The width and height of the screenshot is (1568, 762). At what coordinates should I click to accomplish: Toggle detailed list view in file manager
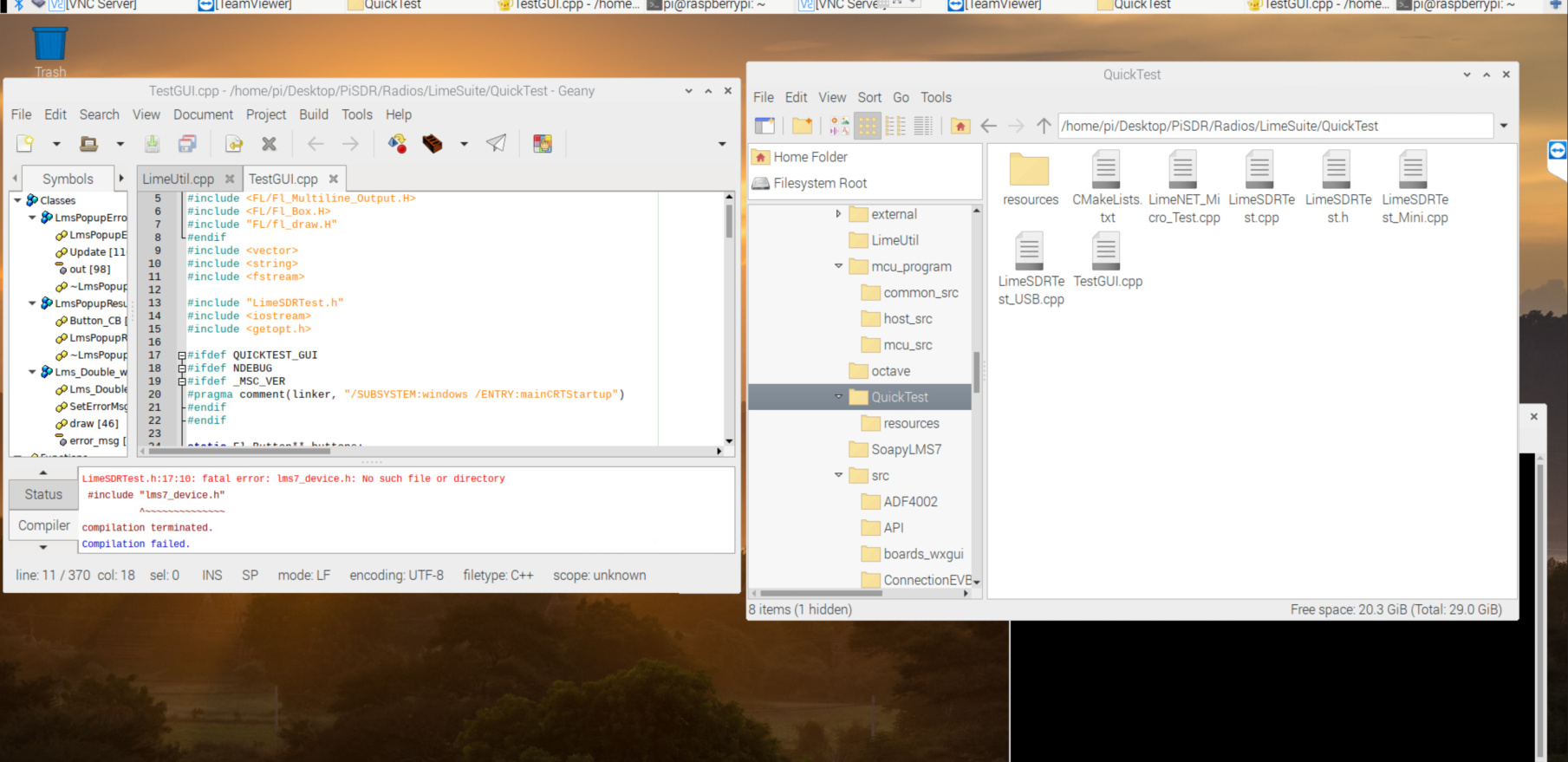pyautogui.click(x=923, y=126)
